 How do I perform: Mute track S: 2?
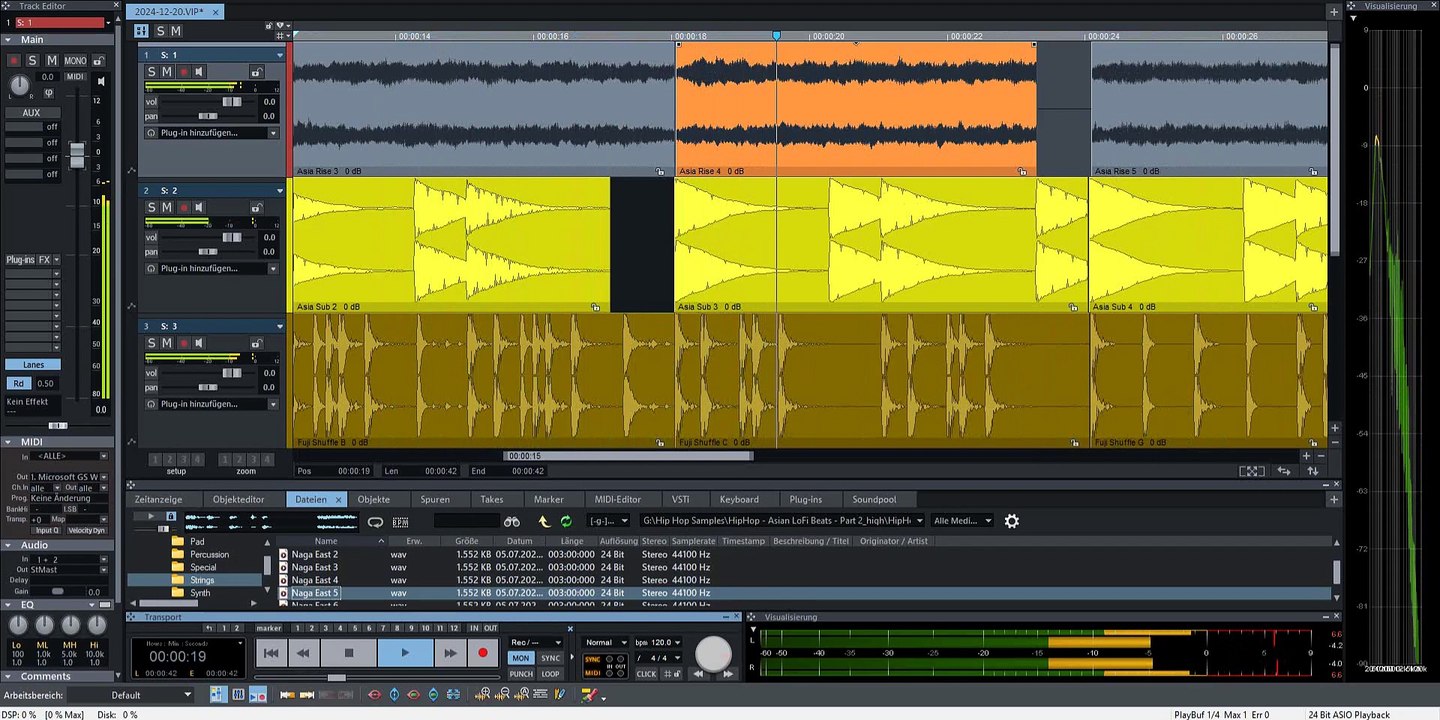[x=167, y=207]
